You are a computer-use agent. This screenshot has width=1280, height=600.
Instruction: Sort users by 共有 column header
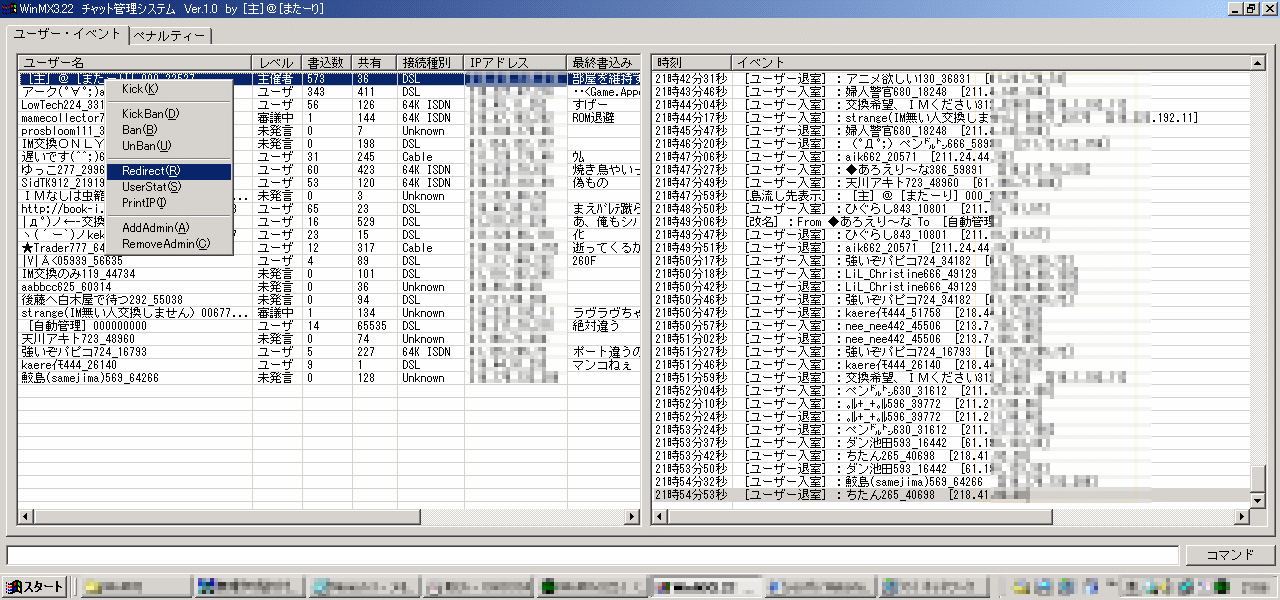pos(372,63)
